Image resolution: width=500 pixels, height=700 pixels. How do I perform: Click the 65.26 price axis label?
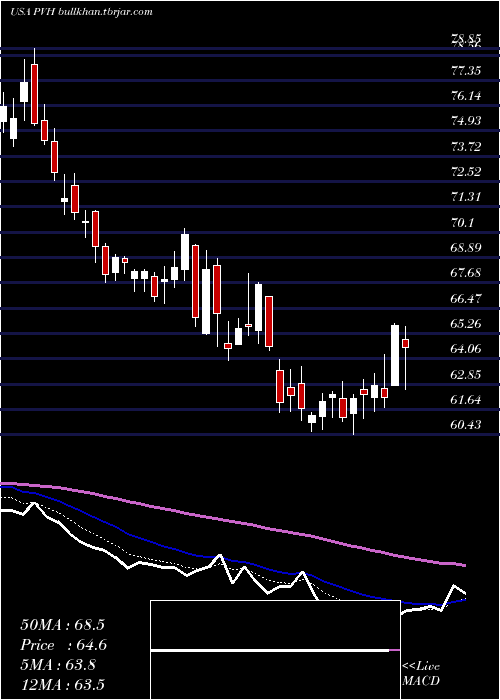pyautogui.click(x=467, y=324)
